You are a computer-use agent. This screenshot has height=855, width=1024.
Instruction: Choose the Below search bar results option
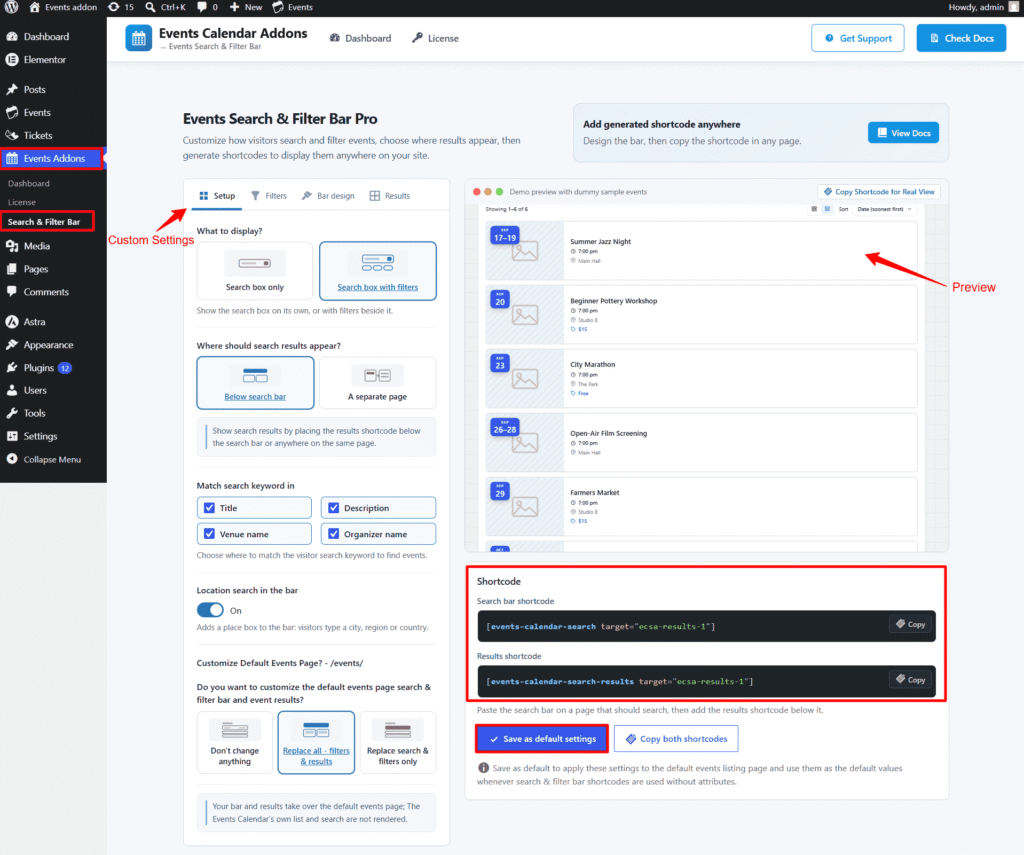coord(255,383)
